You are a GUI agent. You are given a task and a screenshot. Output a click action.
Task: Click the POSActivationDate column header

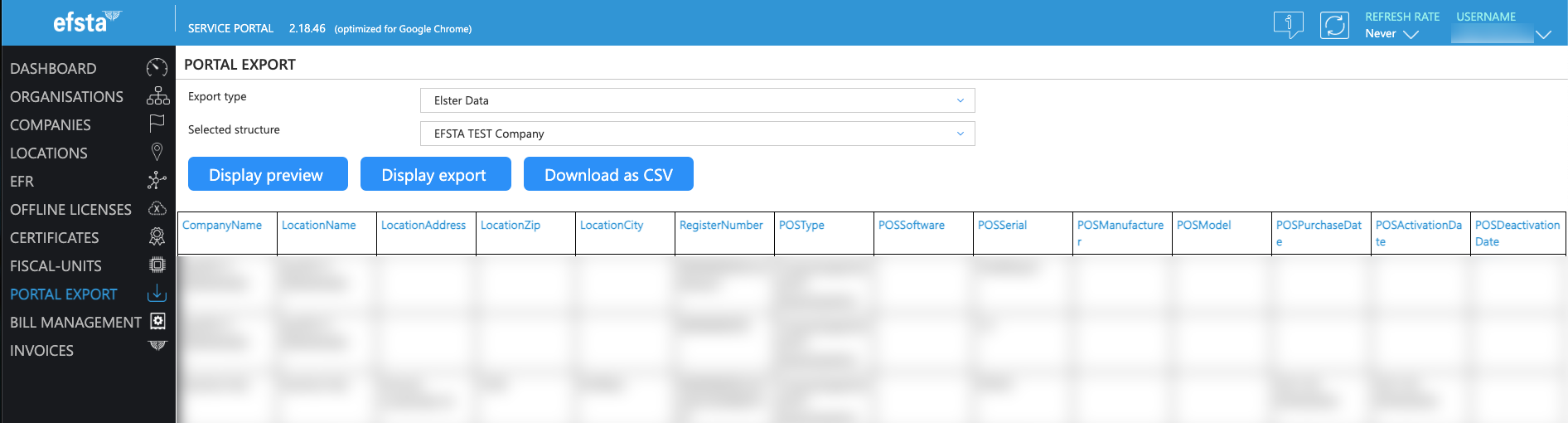pos(1419,233)
